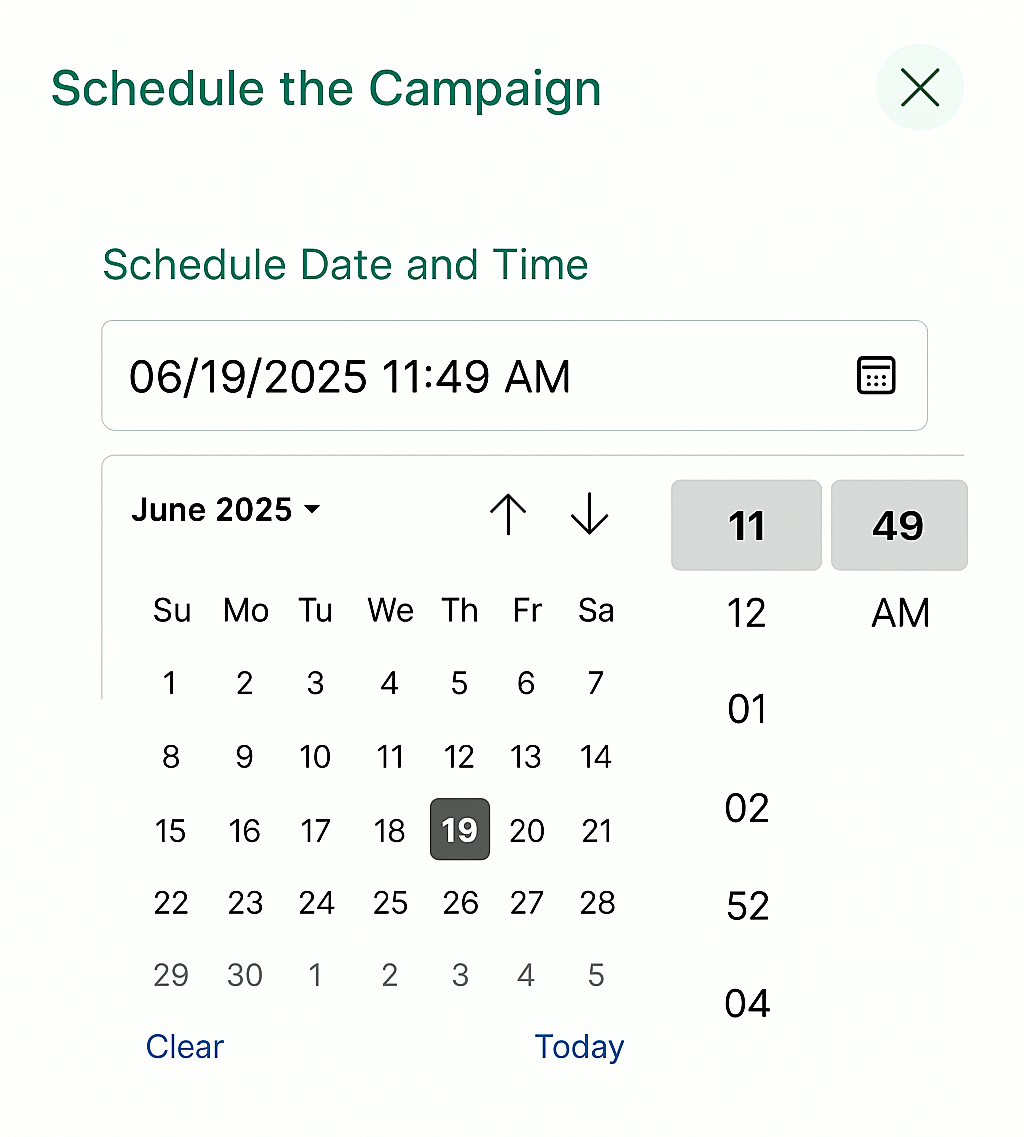
Task: Go to previous month with up arrow
Action: click(508, 514)
